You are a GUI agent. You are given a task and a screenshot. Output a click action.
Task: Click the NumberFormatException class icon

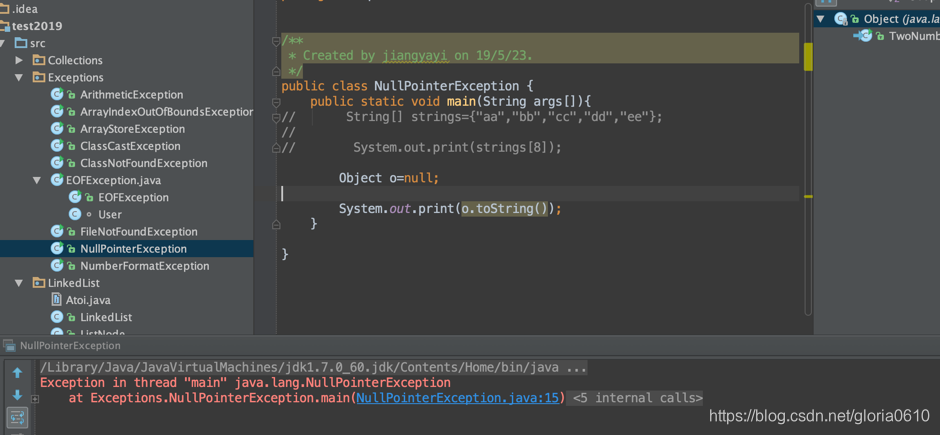(57, 265)
